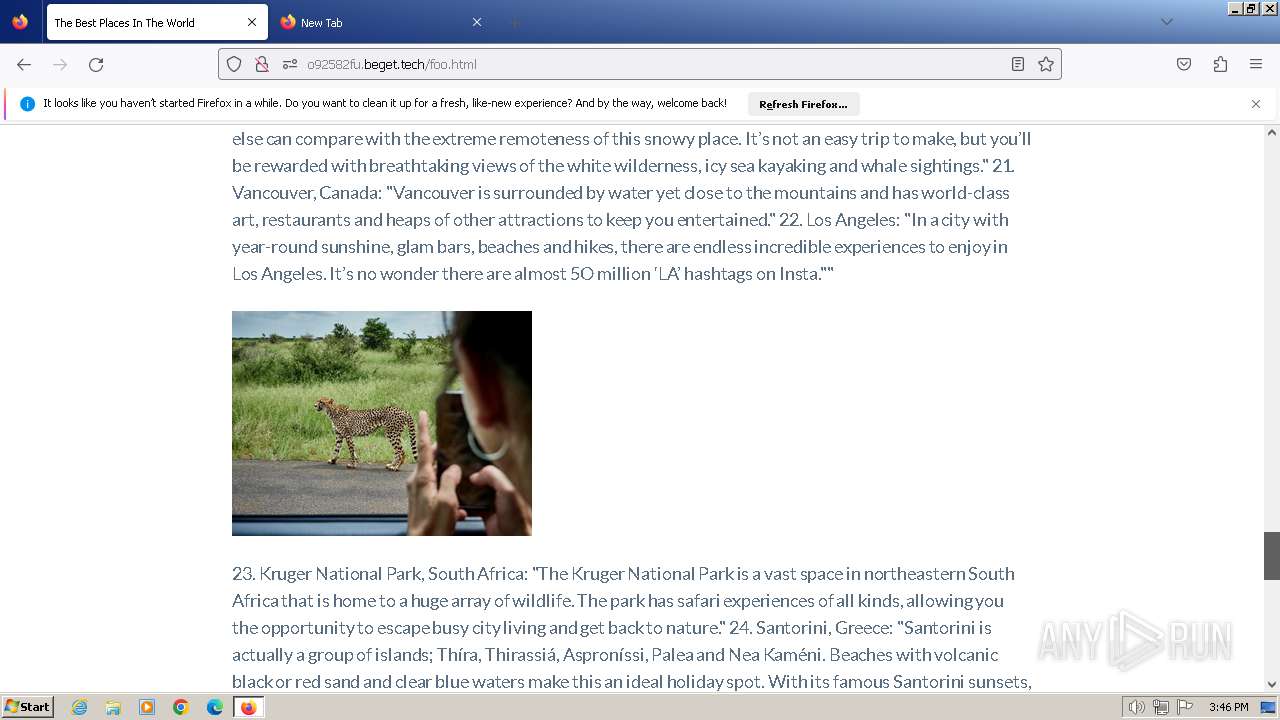The height and width of the screenshot is (720, 1280).
Task: Open site permissions icon in address bar
Action: (x=290, y=64)
